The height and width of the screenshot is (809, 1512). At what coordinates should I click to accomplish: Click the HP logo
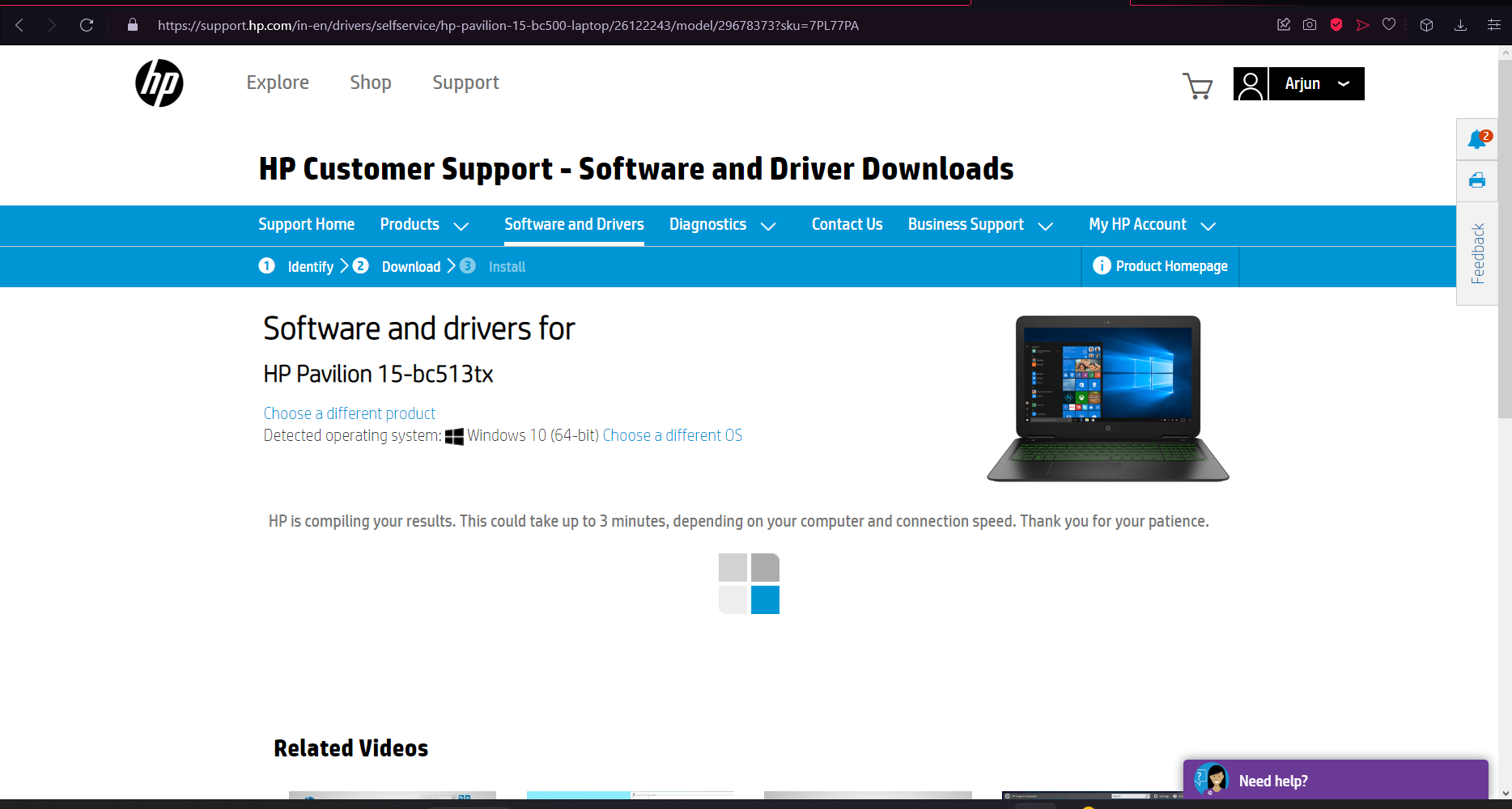159,83
